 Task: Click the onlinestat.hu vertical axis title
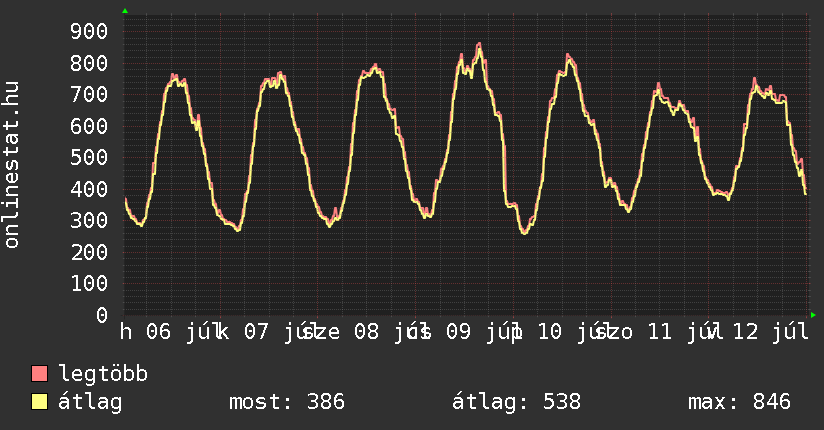tap(11, 164)
